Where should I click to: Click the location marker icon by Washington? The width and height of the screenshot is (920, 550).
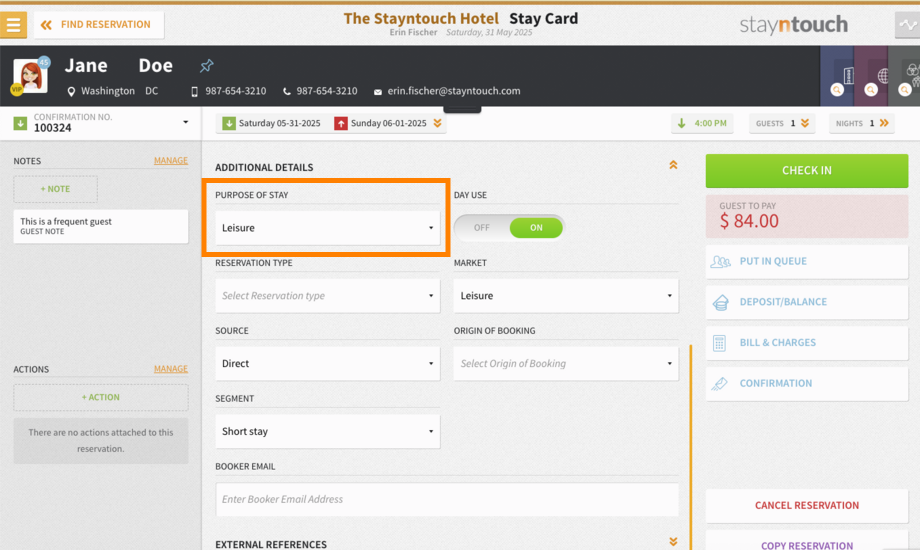[71, 92]
